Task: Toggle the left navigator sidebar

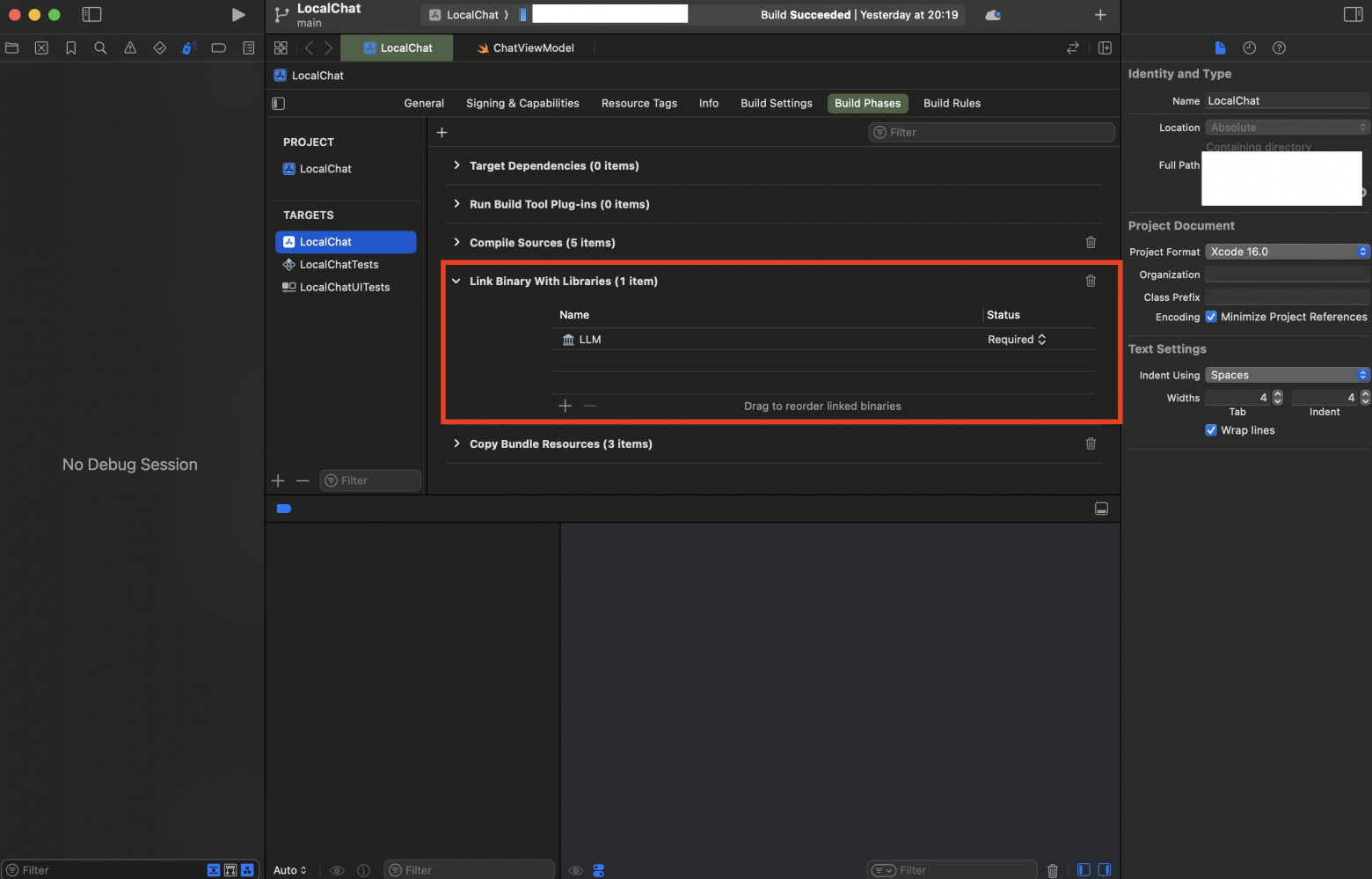Action: [91, 15]
